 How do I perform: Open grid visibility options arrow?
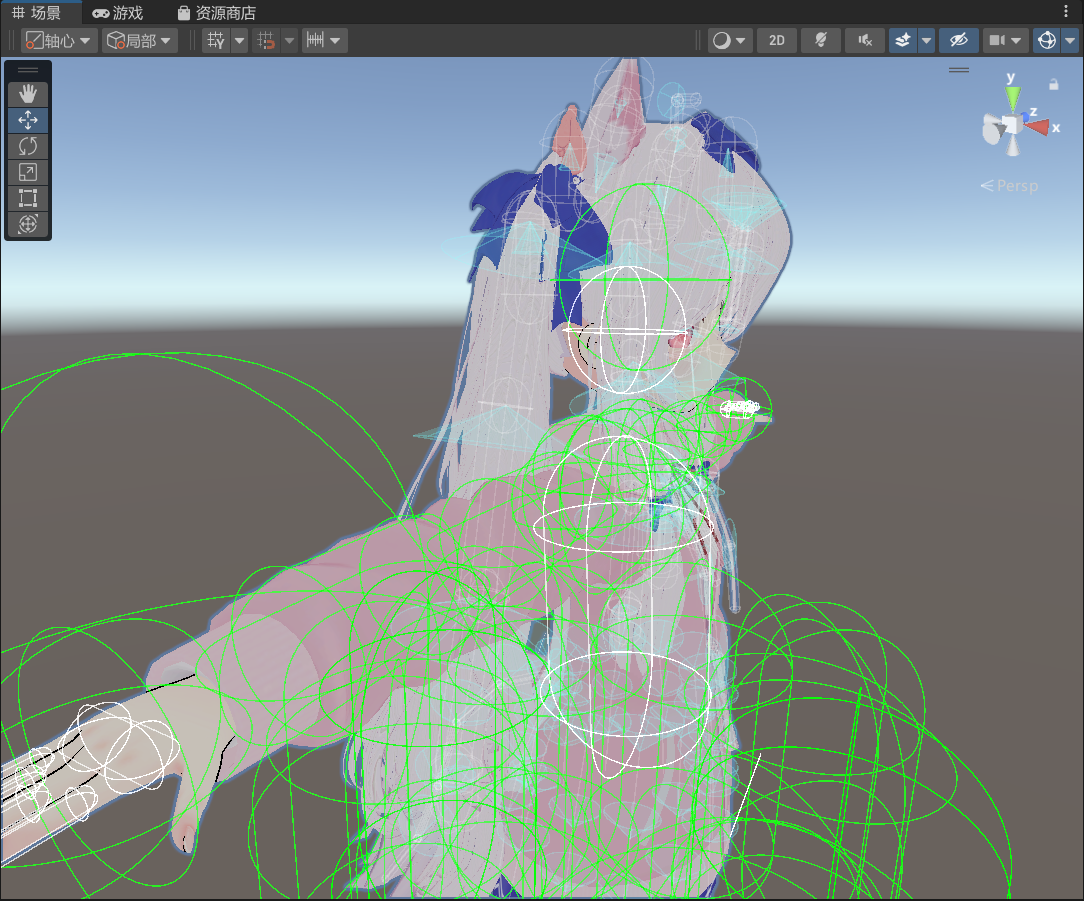tap(239, 41)
